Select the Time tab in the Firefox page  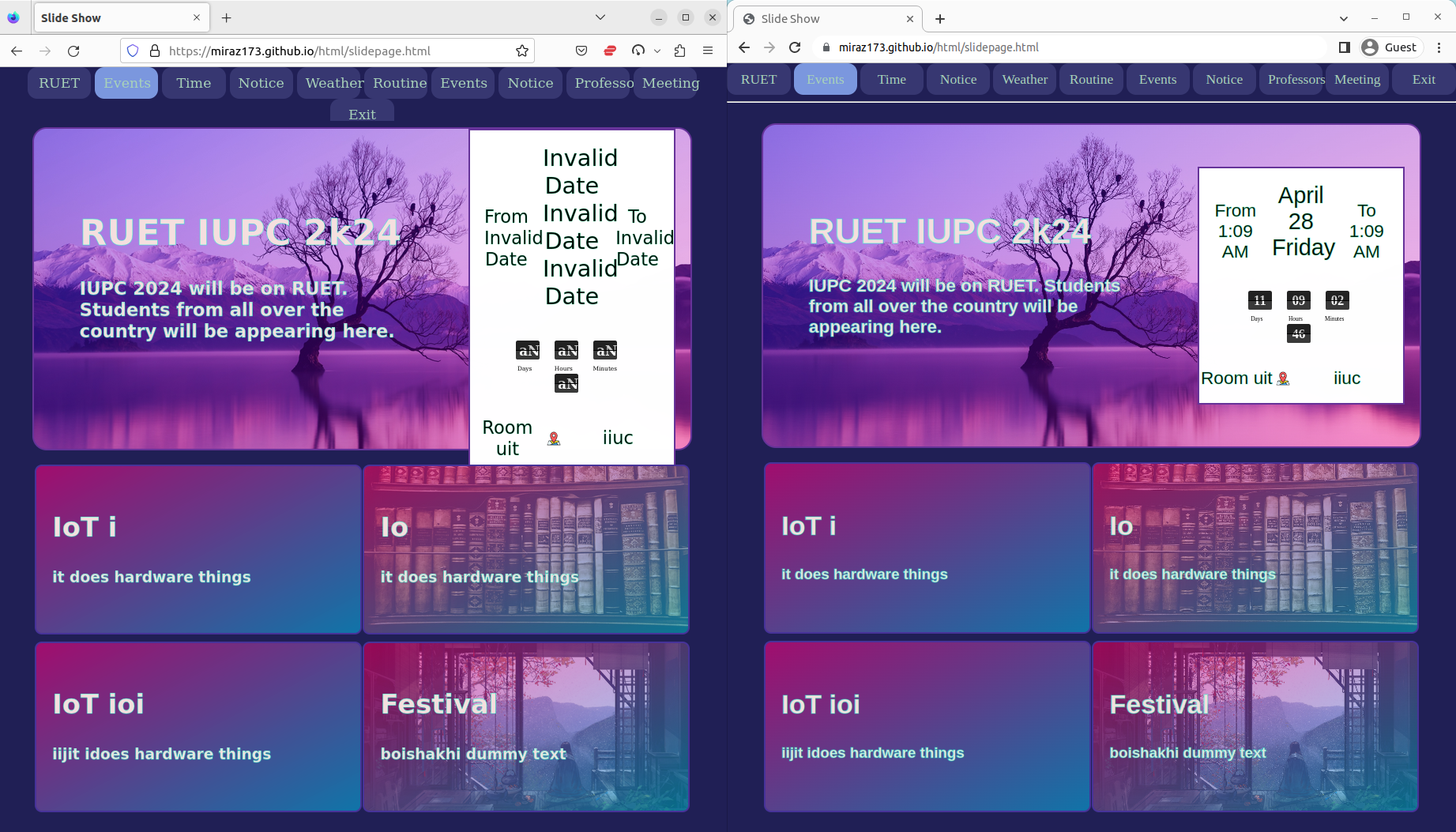tap(194, 83)
